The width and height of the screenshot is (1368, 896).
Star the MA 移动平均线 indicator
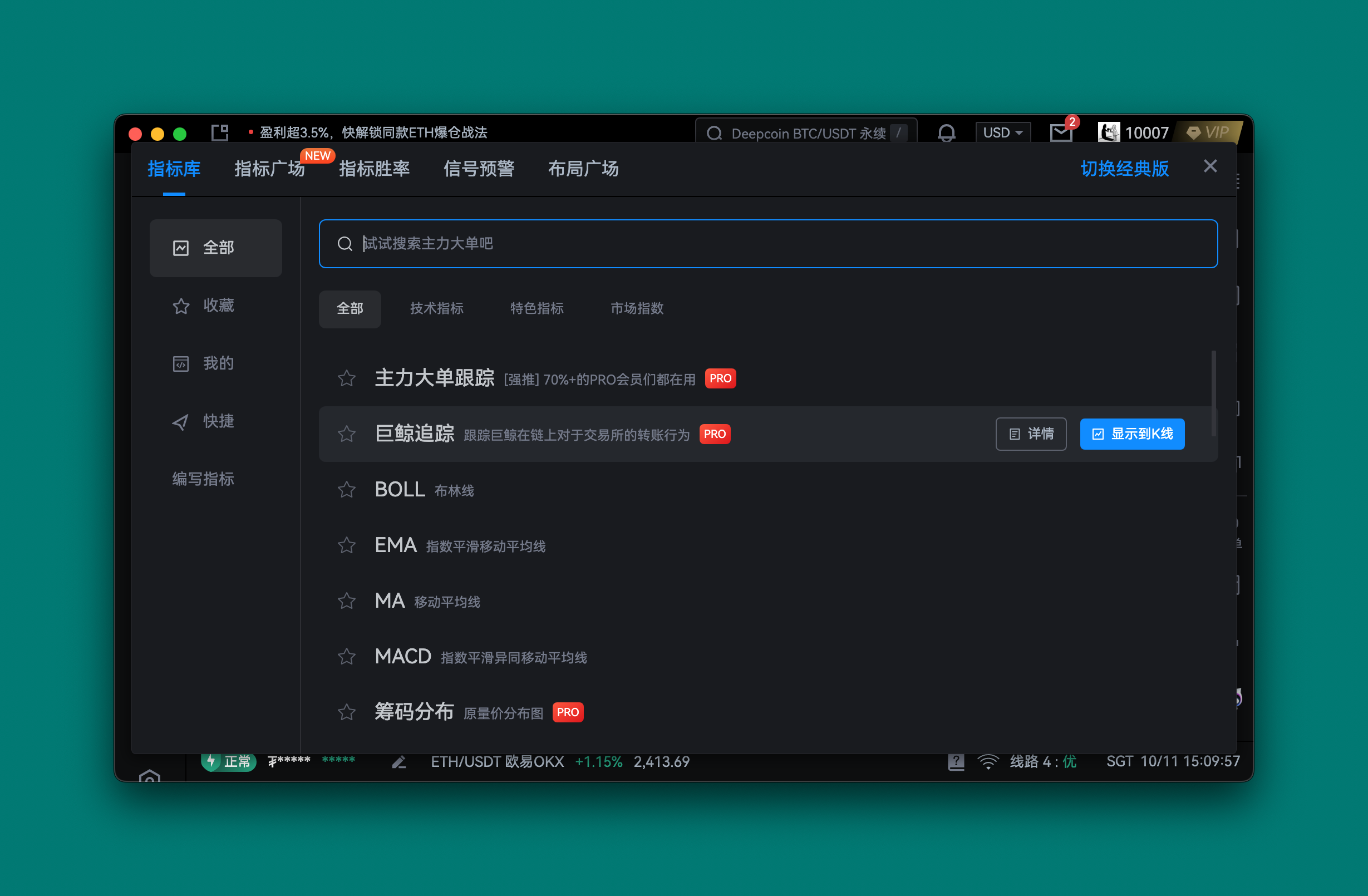(x=347, y=601)
